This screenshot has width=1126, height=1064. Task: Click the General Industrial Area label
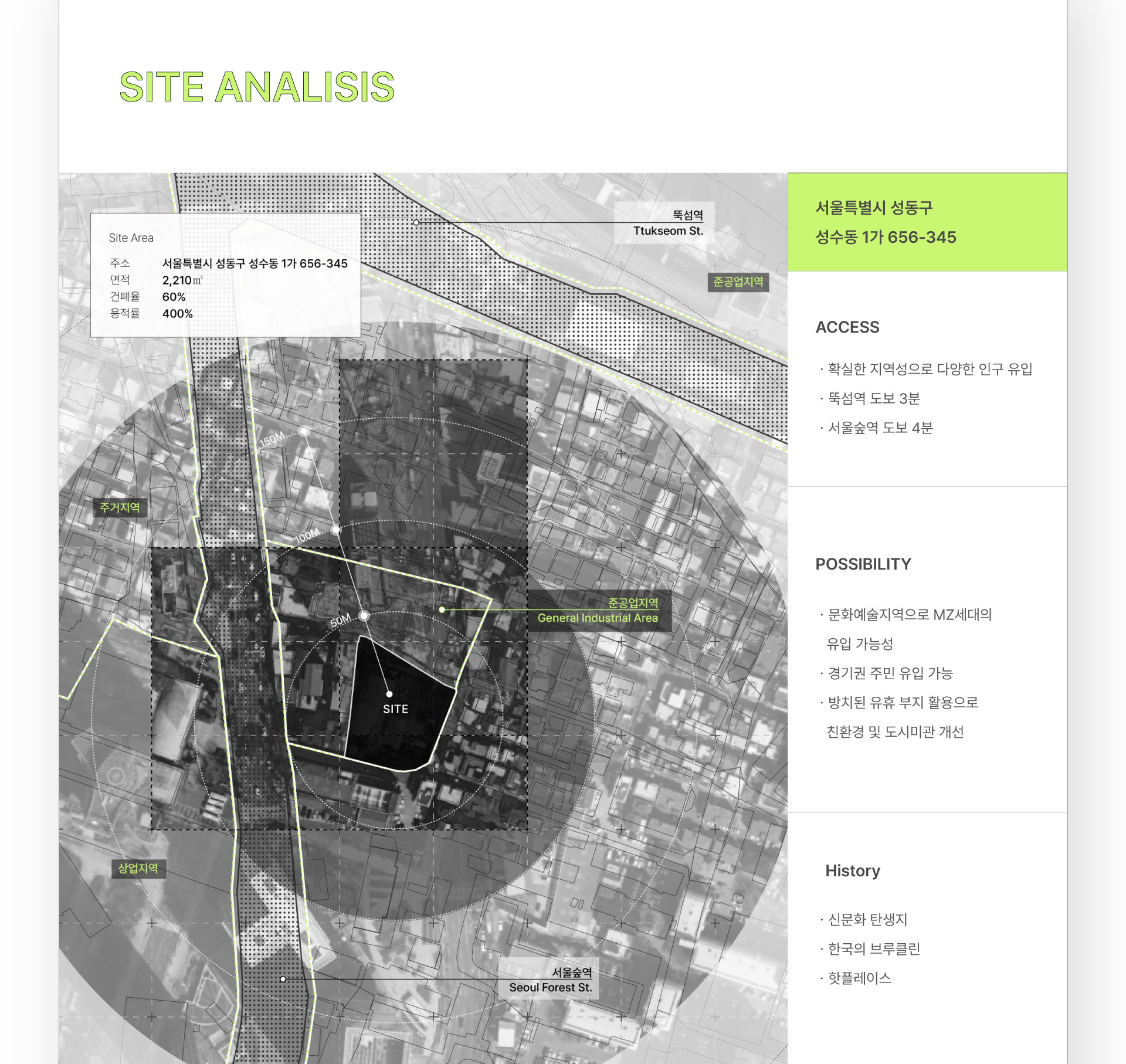pyautogui.click(x=598, y=618)
